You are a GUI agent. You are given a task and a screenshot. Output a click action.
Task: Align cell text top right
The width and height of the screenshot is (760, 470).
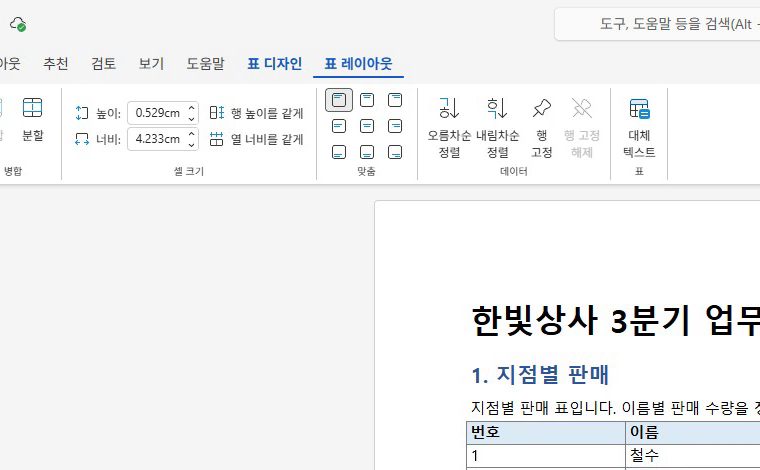click(x=395, y=100)
